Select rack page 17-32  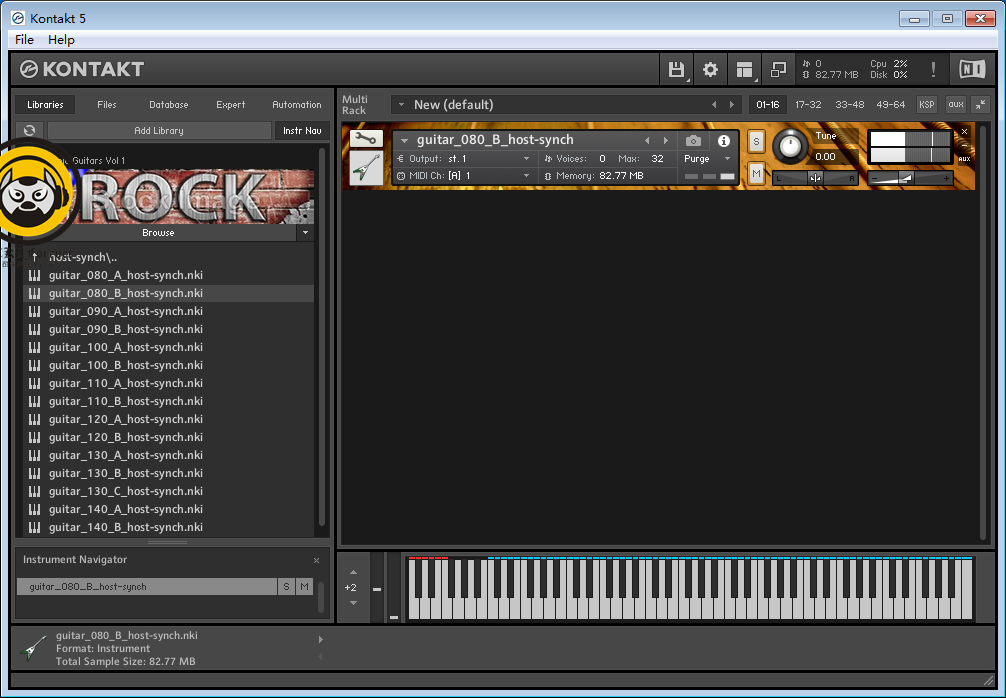(808, 105)
